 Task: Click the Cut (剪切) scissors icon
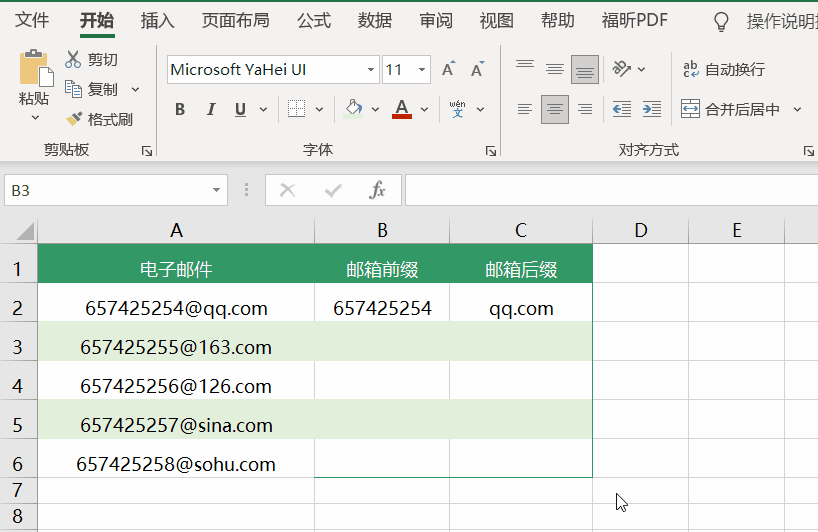pyautogui.click(x=73, y=60)
